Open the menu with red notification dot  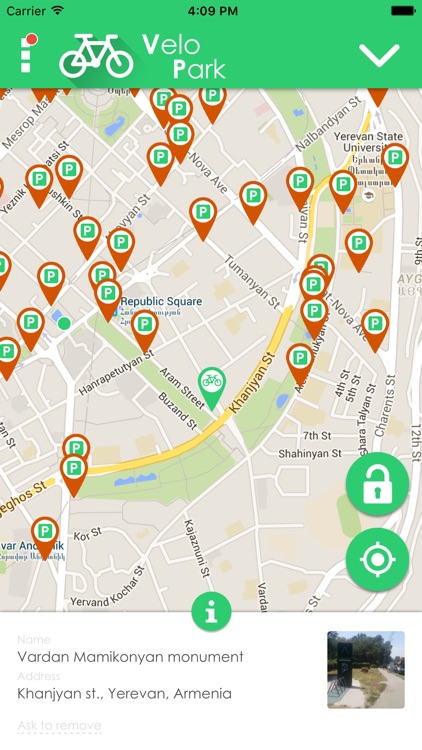pos(28,53)
